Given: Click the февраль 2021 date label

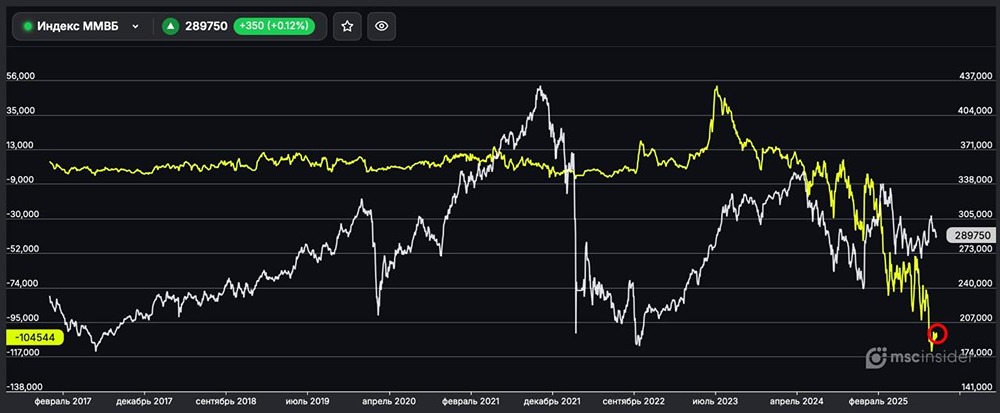Looking at the screenshot, I should [x=471, y=402].
